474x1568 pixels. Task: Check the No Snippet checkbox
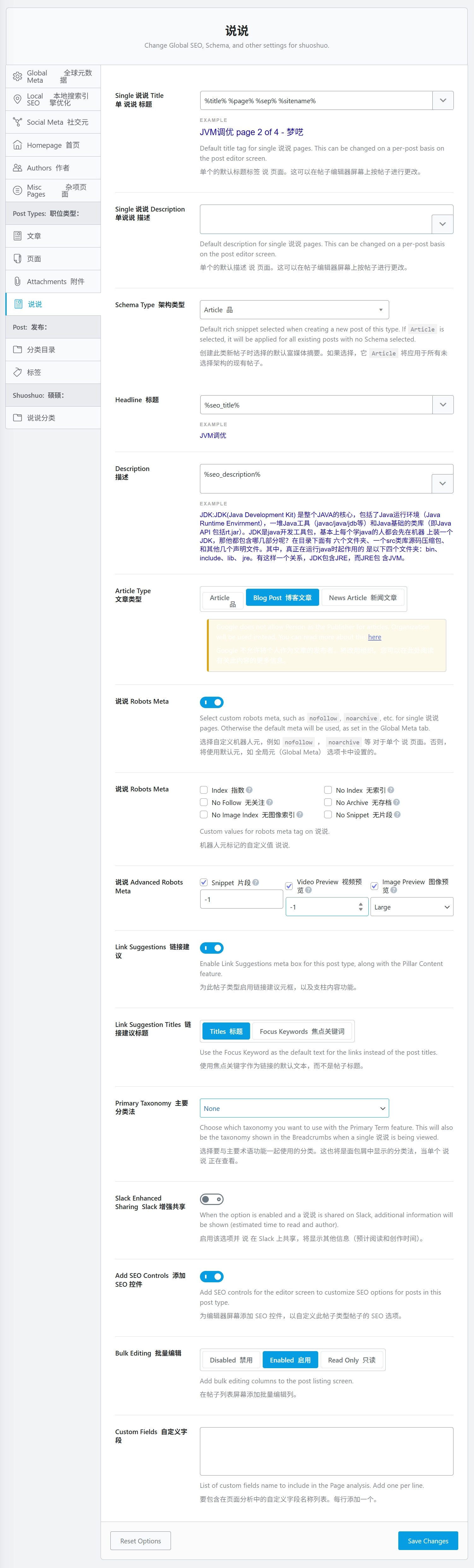coord(328,814)
